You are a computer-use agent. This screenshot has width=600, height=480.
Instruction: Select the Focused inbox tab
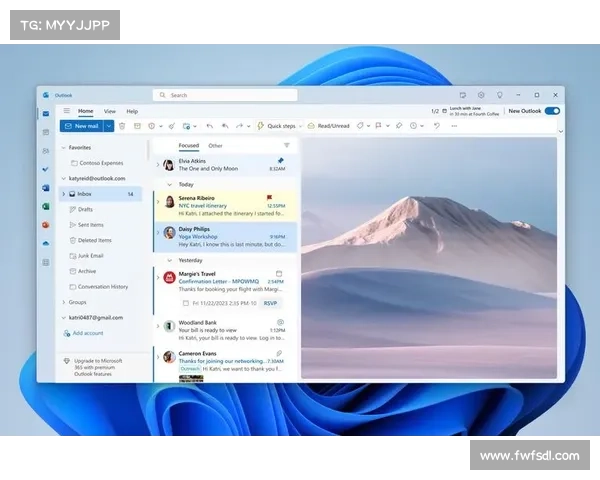pos(189,145)
